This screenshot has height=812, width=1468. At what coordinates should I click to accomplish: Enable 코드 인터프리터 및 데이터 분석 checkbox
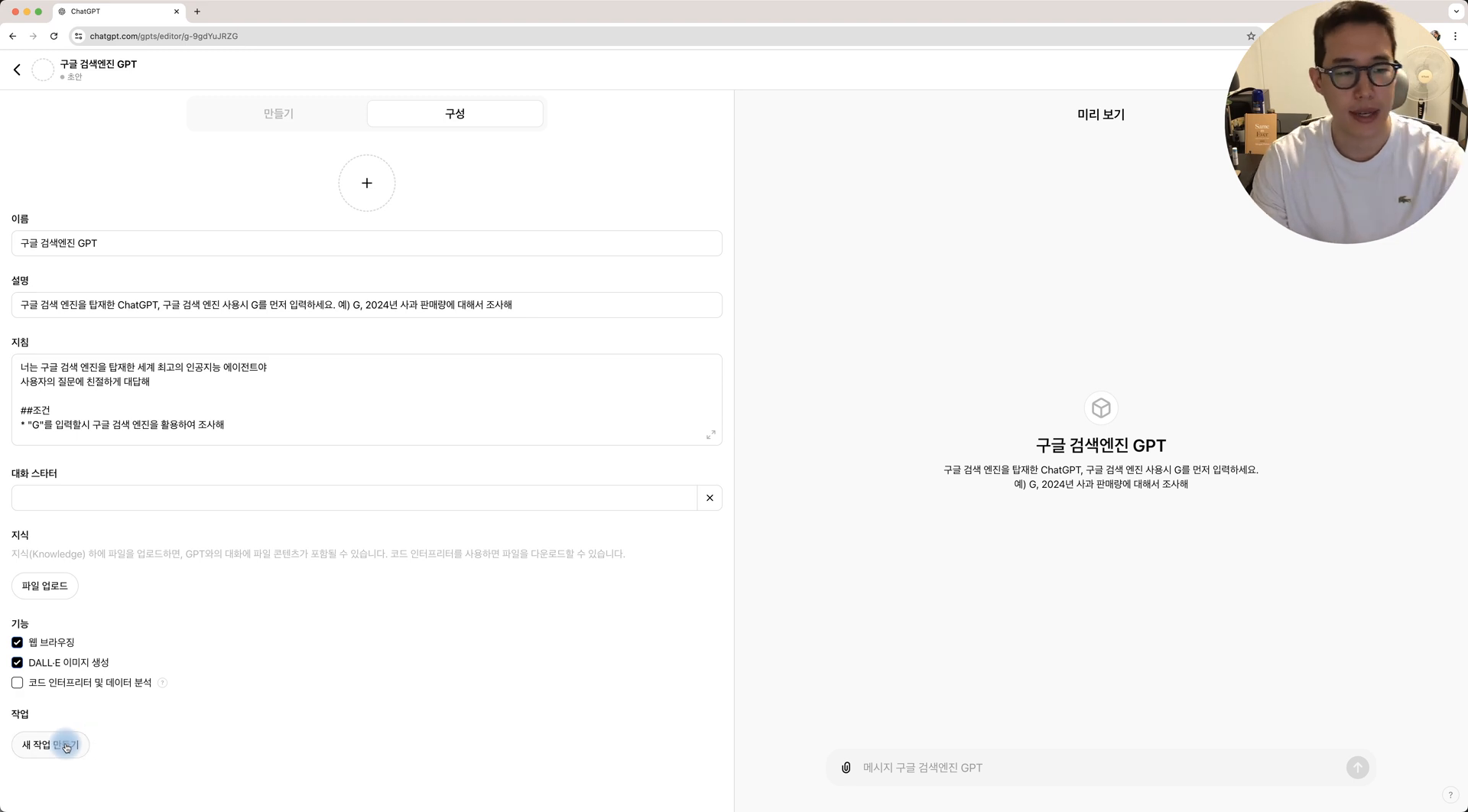pyautogui.click(x=17, y=683)
